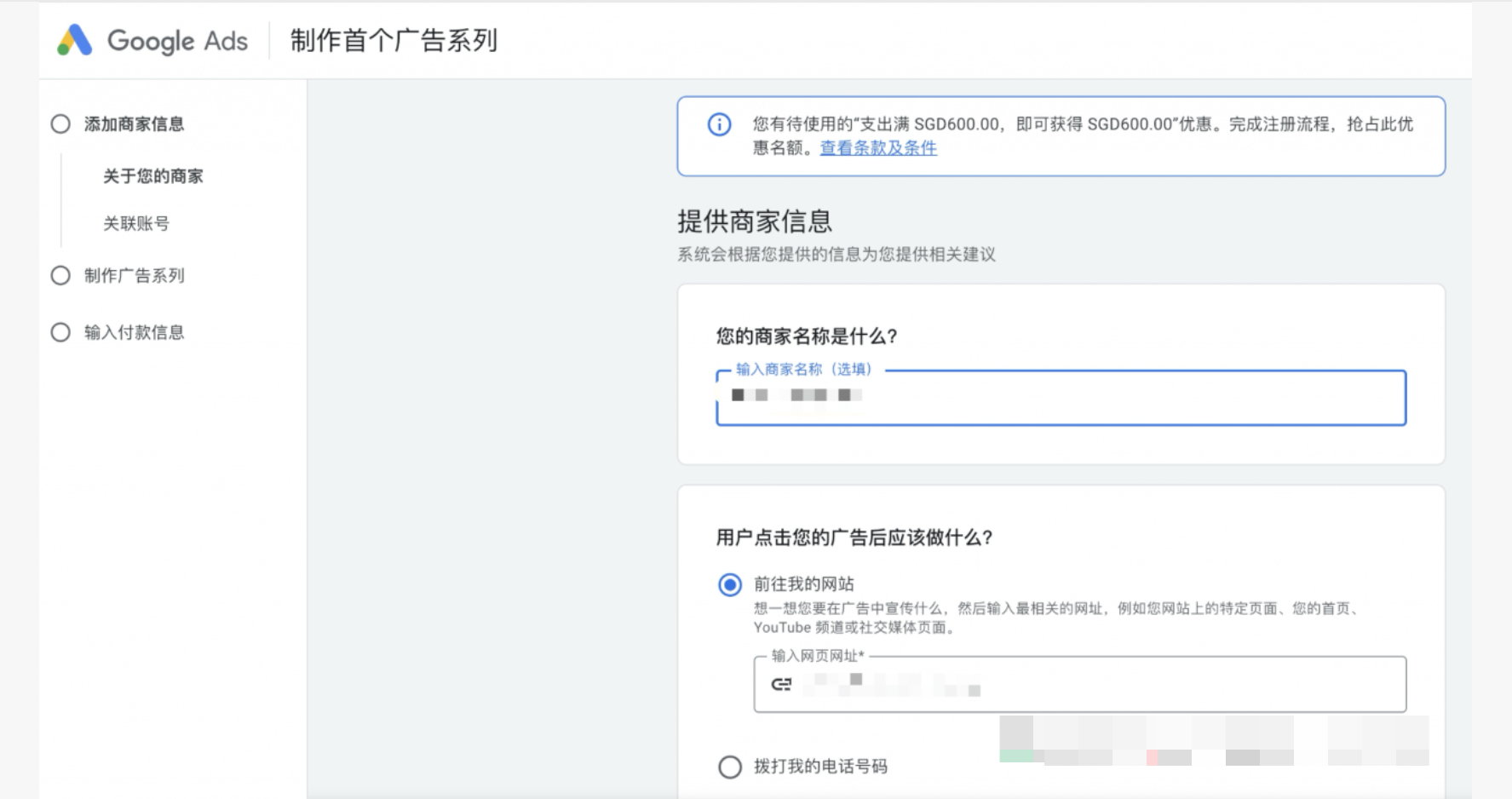Click the step circle beside 制作广告系列
The image size is (1512, 799).
click(x=60, y=276)
